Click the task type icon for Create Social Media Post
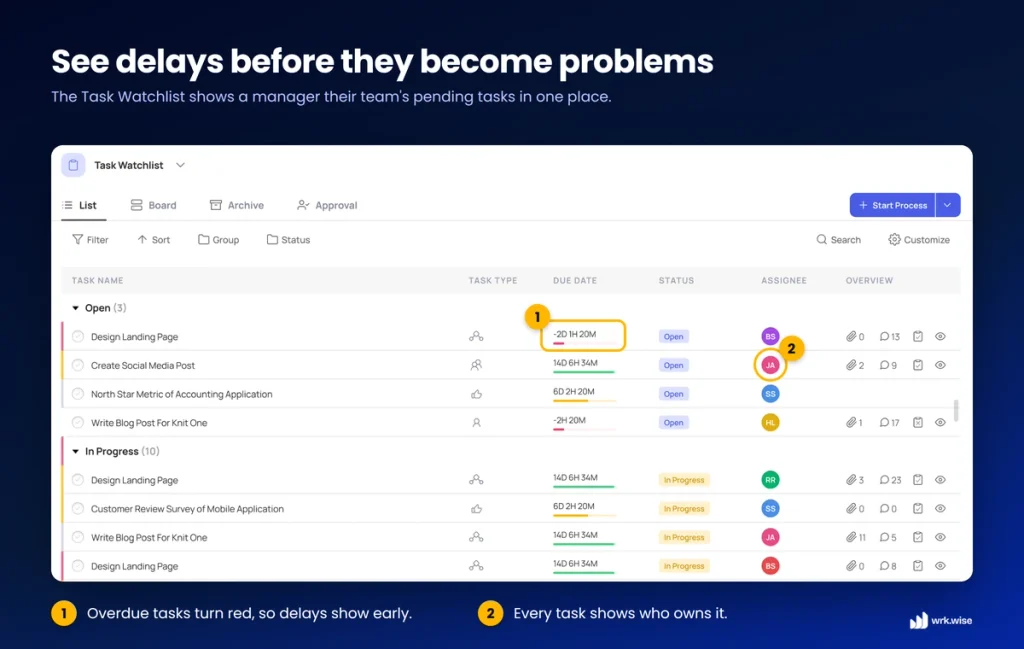This screenshot has width=1024, height=649. 476,365
